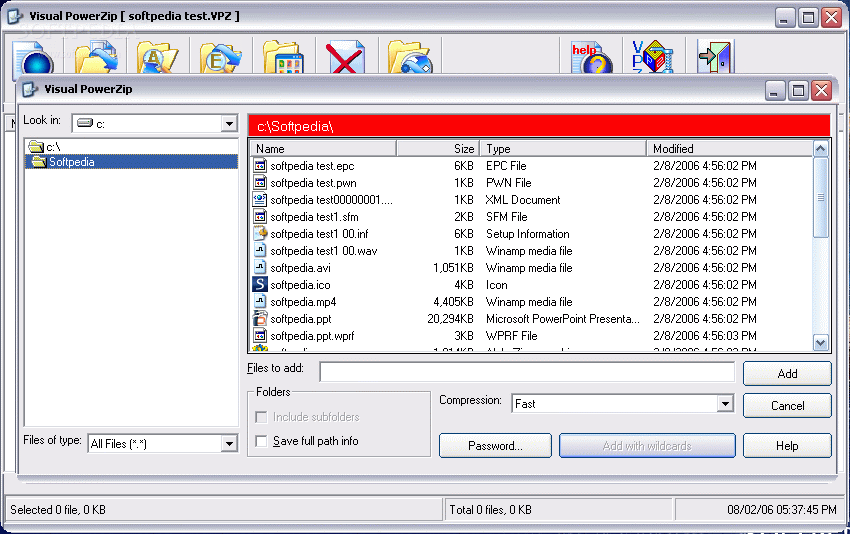Click the Help button
Image resolution: width=850 pixels, height=534 pixels.
click(x=787, y=446)
